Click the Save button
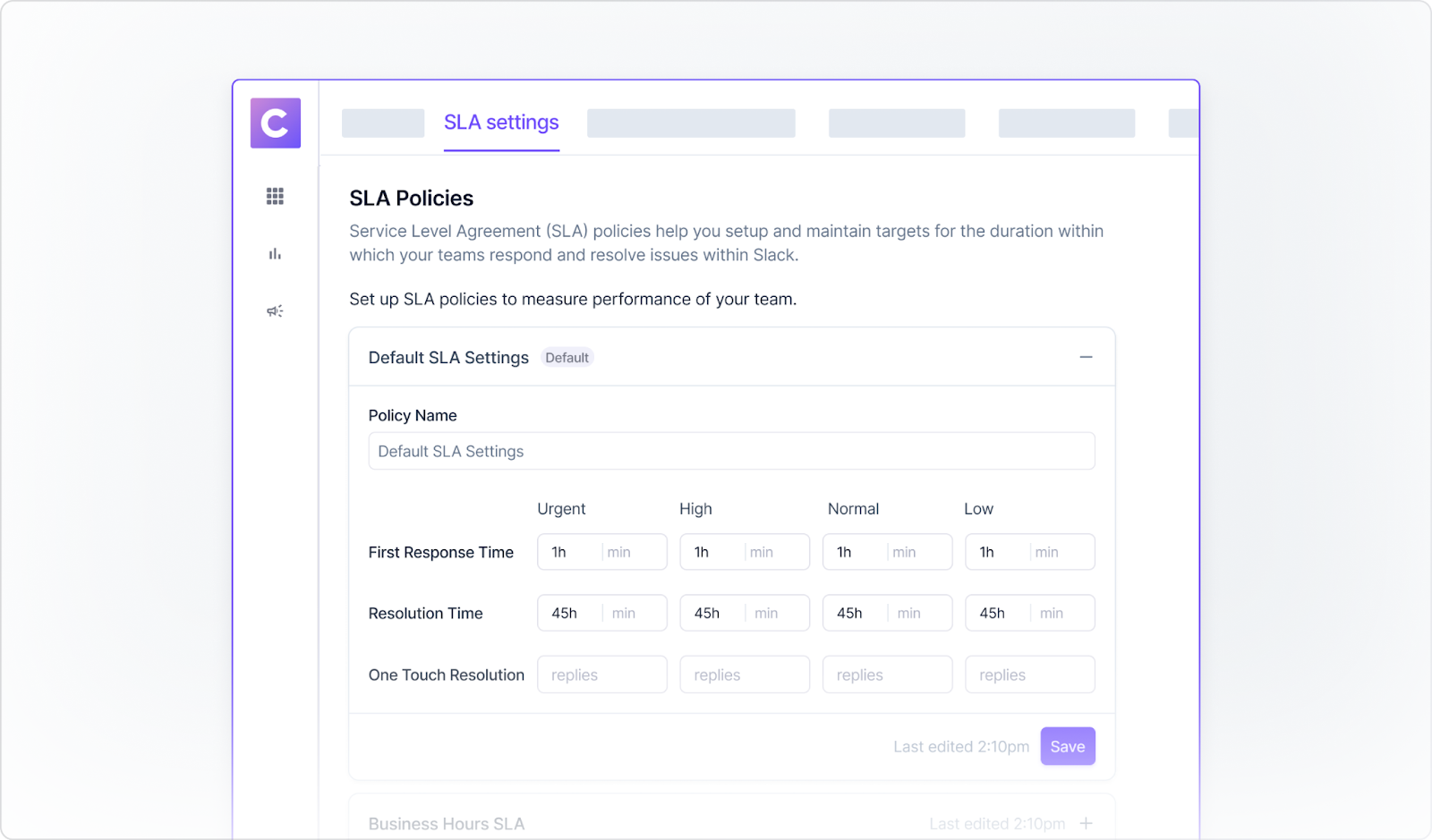The width and height of the screenshot is (1432, 840). tap(1067, 745)
